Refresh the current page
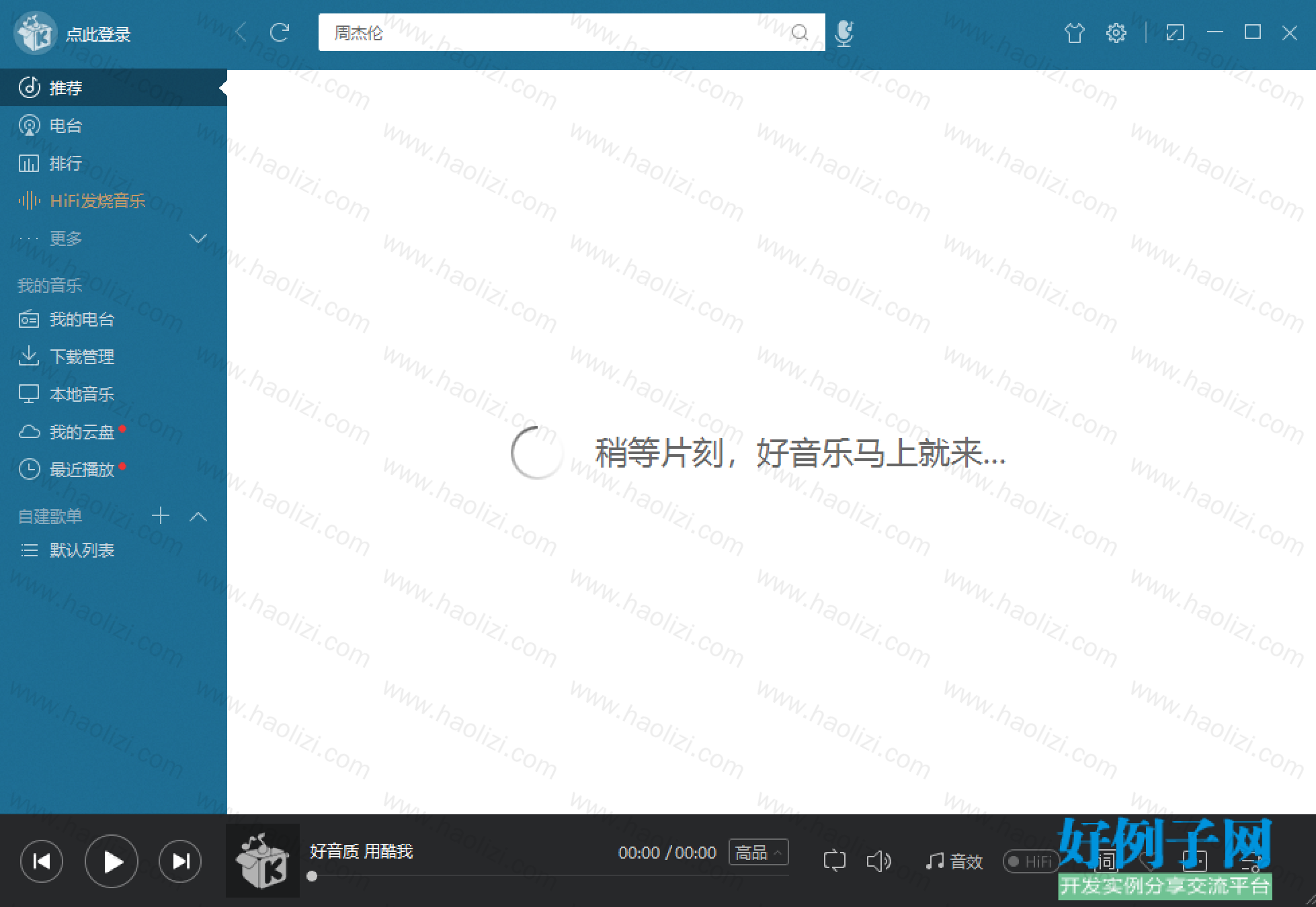Image resolution: width=1316 pixels, height=907 pixels. pyautogui.click(x=280, y=32)
